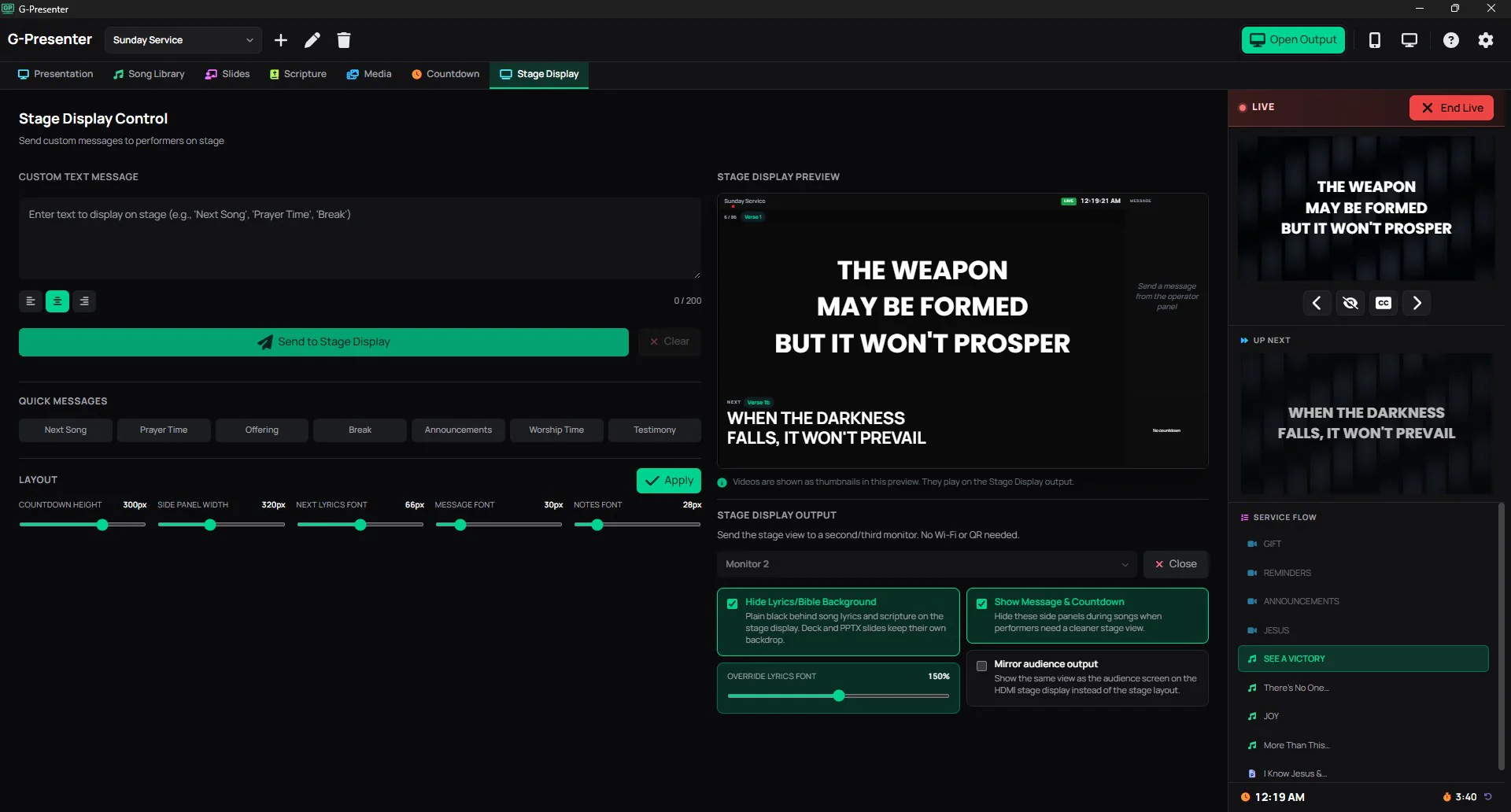Screen dimensions: 1511x812
Task: Switch to the Presentation tab
Action: click(56, 74)
